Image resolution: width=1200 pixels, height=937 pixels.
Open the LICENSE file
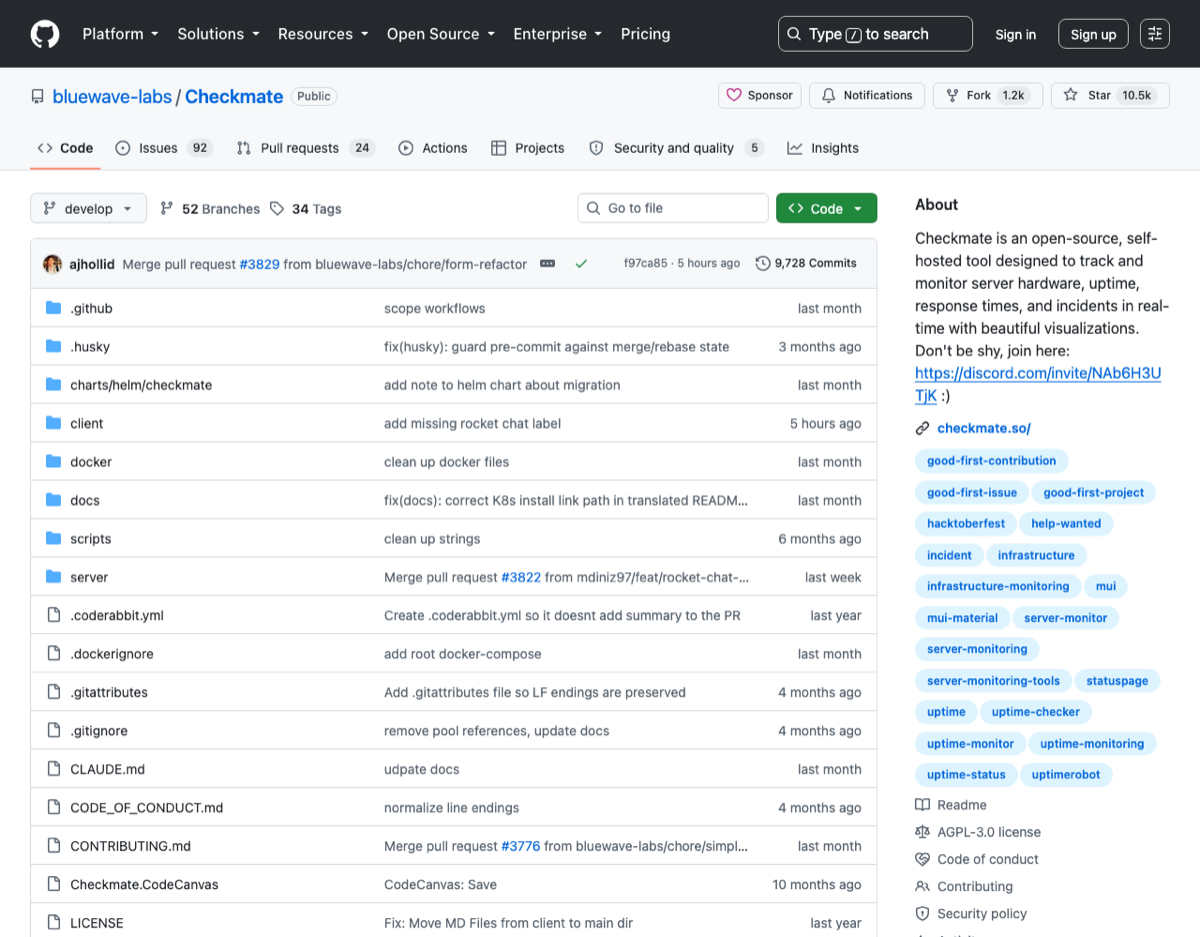(97, 923)
